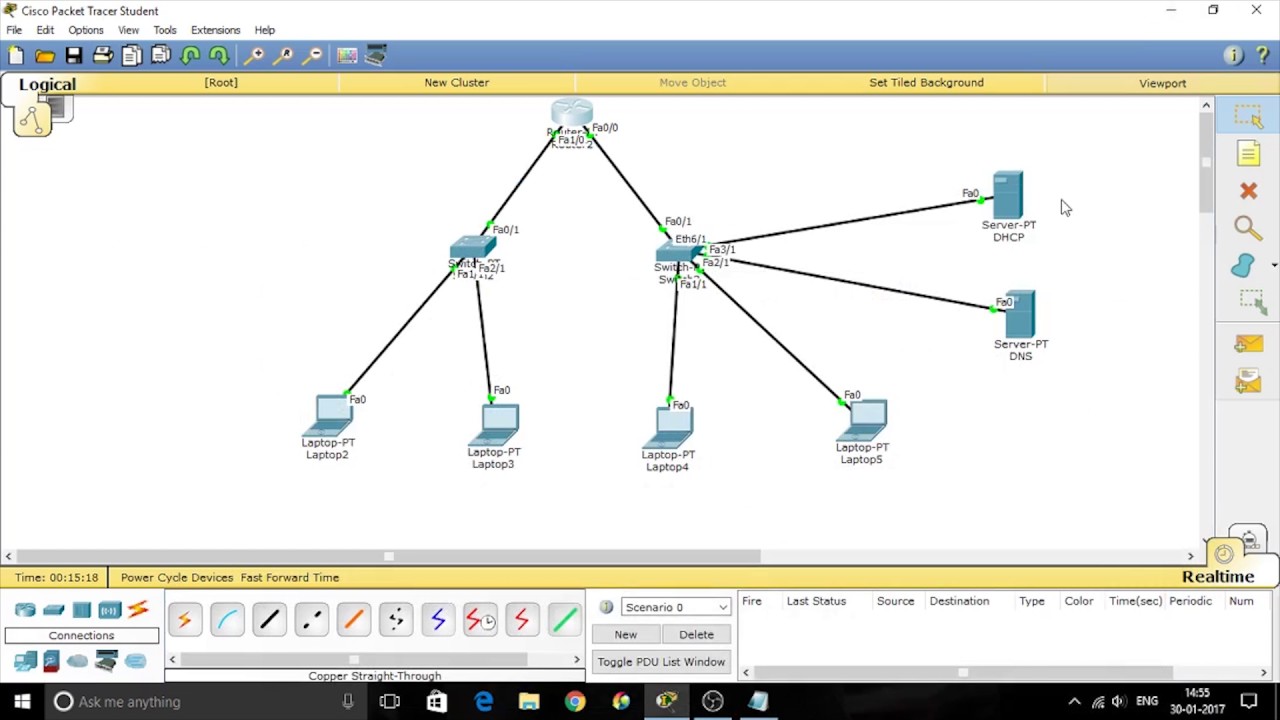Image resolution: width=1280 pixels, height=720 pixels.
Task: Select the DHCP server on canvas
Action: (x=1008, y=196)
